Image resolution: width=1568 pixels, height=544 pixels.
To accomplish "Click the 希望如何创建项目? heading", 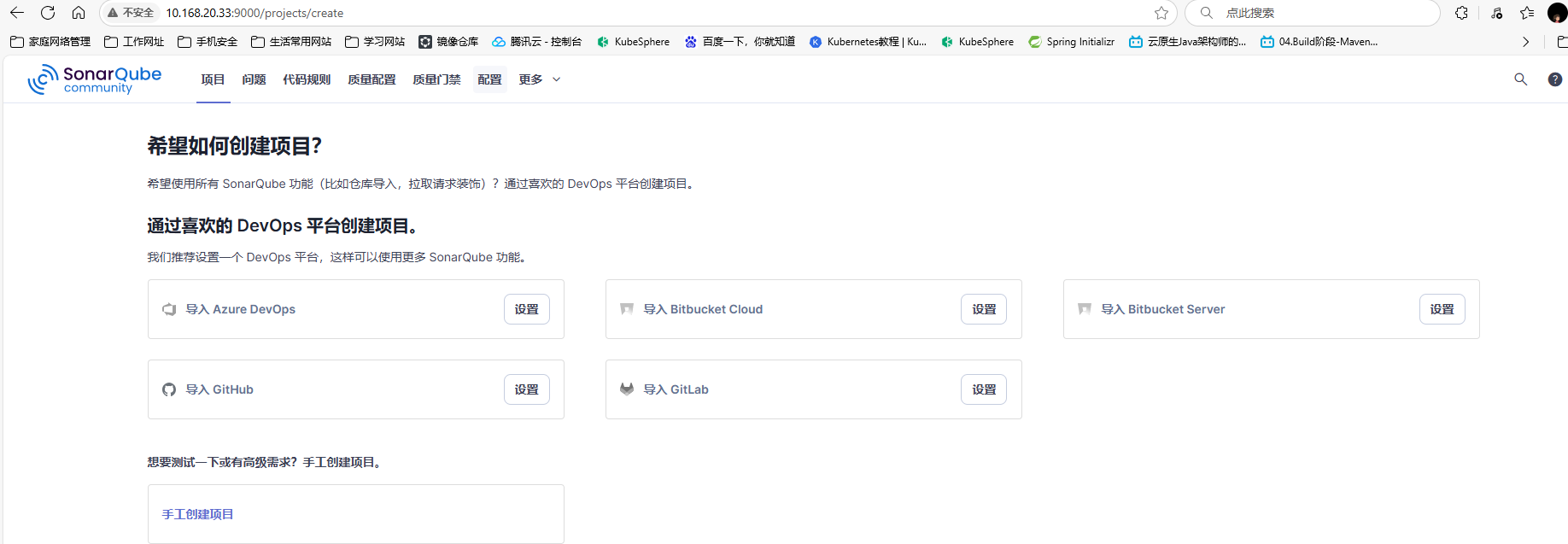I will 235,146.
